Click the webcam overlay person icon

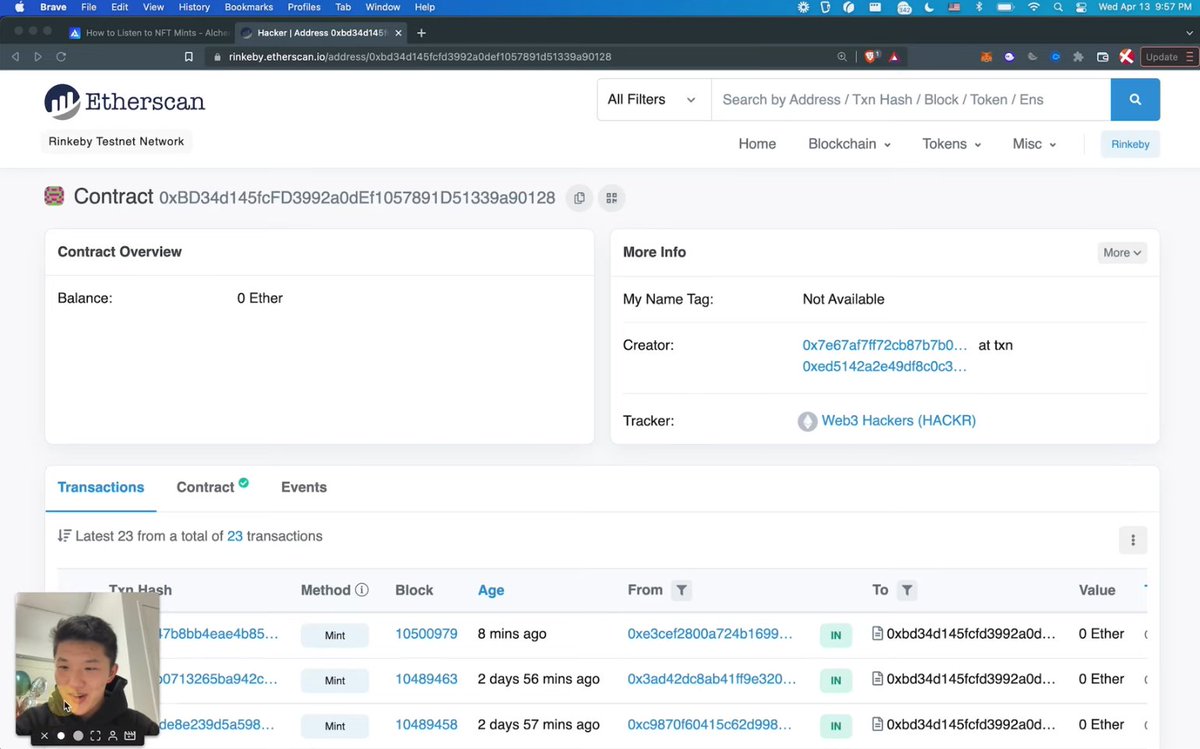click(x=113, y=736)
